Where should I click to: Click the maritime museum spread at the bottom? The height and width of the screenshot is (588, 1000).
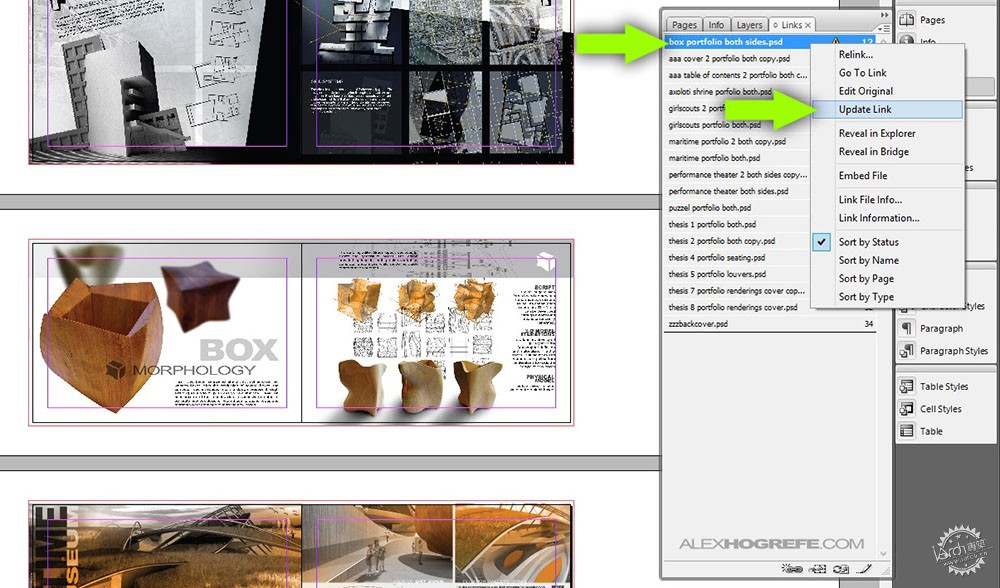(301, 545)
